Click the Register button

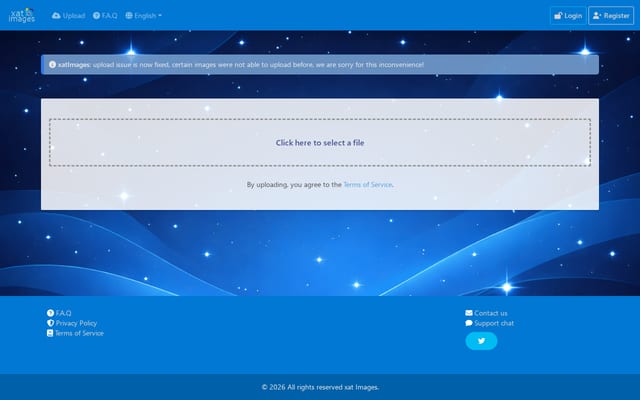point(611,16)
